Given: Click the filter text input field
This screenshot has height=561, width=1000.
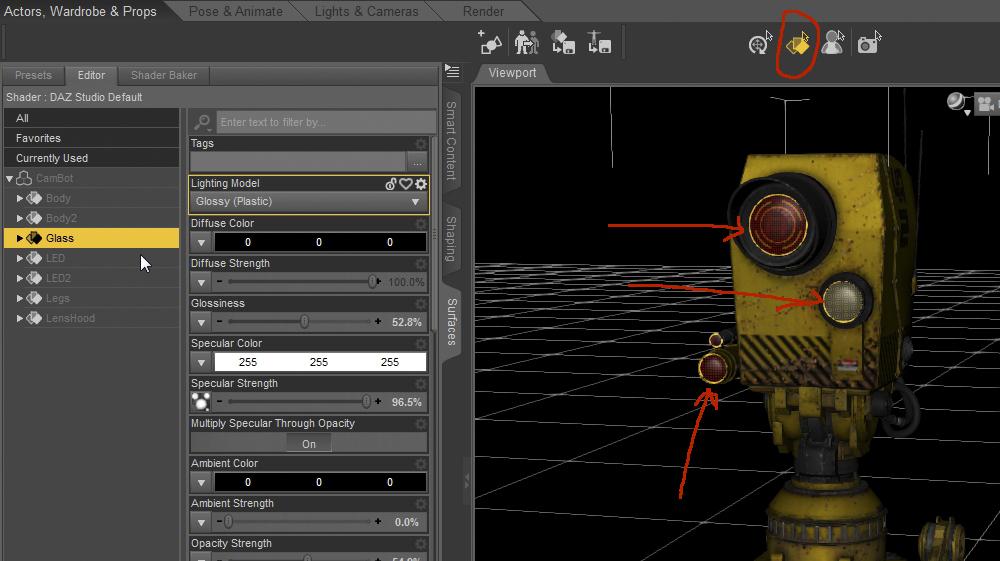Looking at the screenshot, I should (x=326, y=122).
